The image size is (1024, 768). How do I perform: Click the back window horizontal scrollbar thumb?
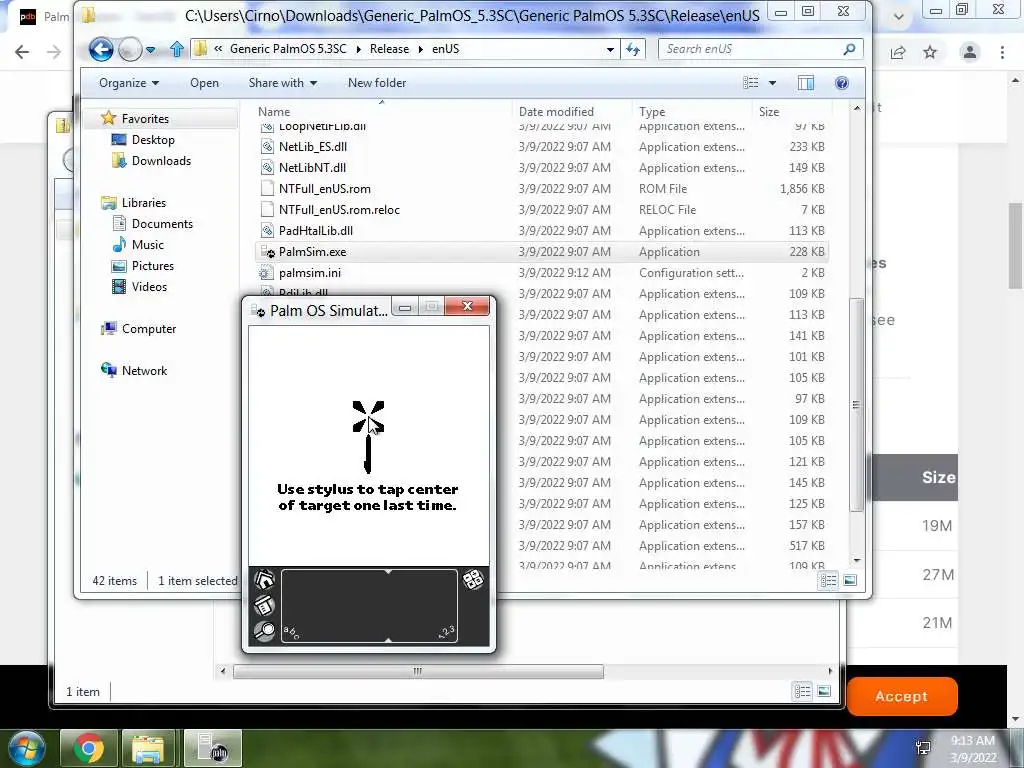[x=418, y=671]
